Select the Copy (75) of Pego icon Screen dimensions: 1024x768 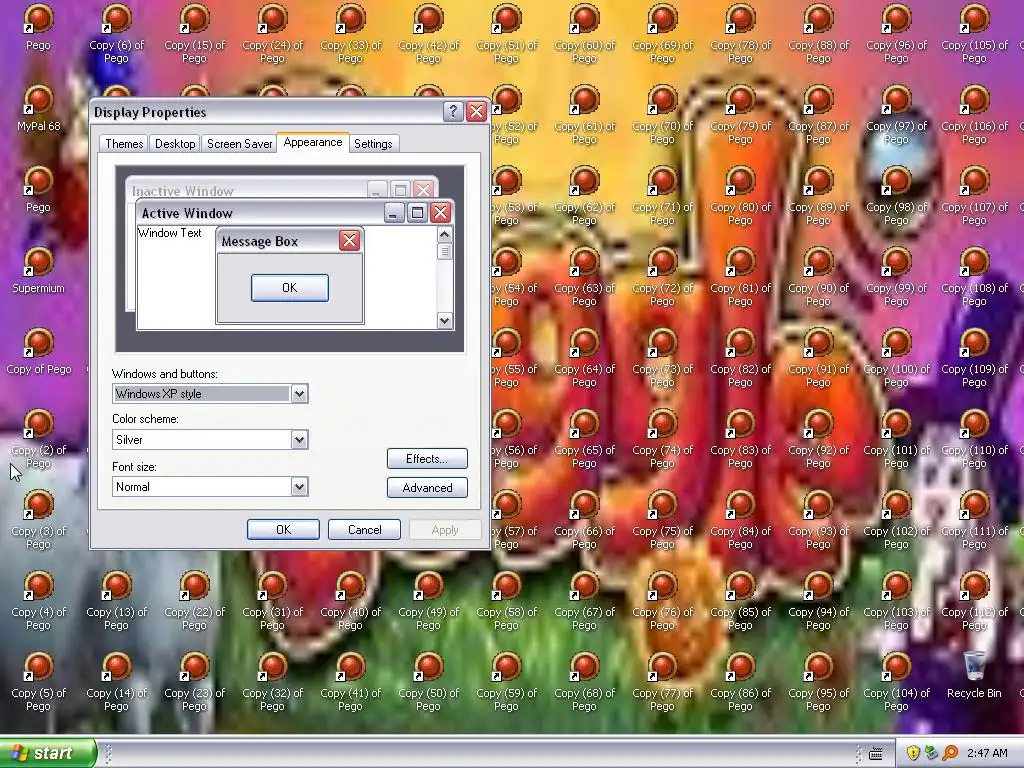click(x=662, y=519)
